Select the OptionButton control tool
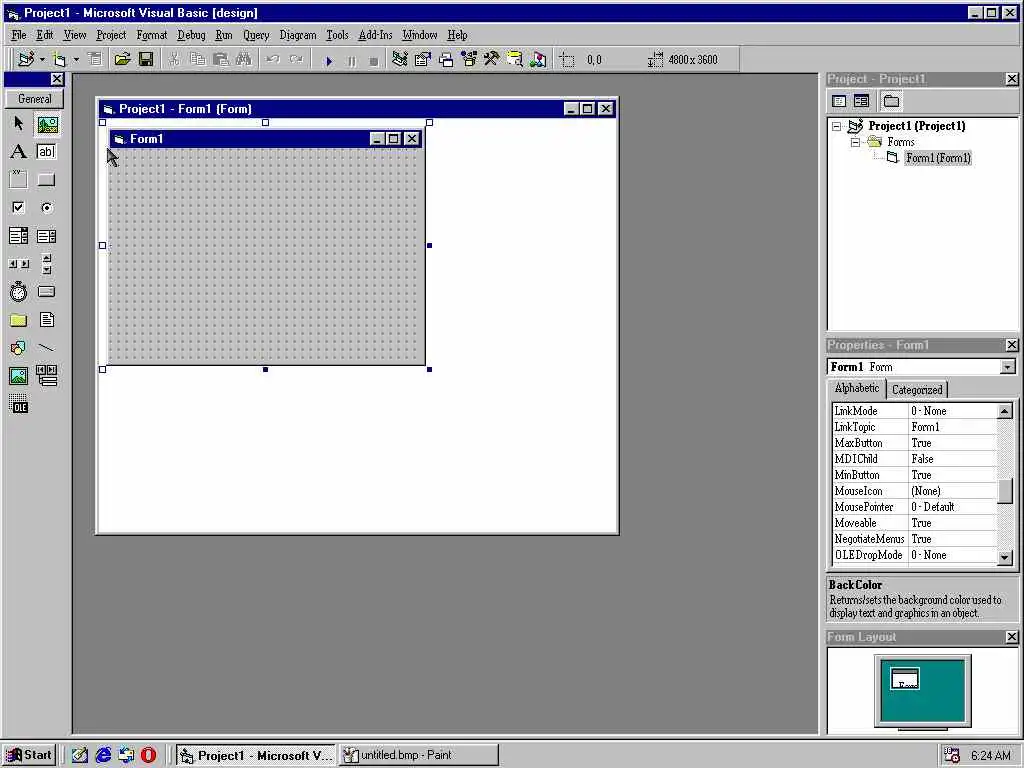The image size is (1024, 768). pyautogui.click(x=46, y=208)
